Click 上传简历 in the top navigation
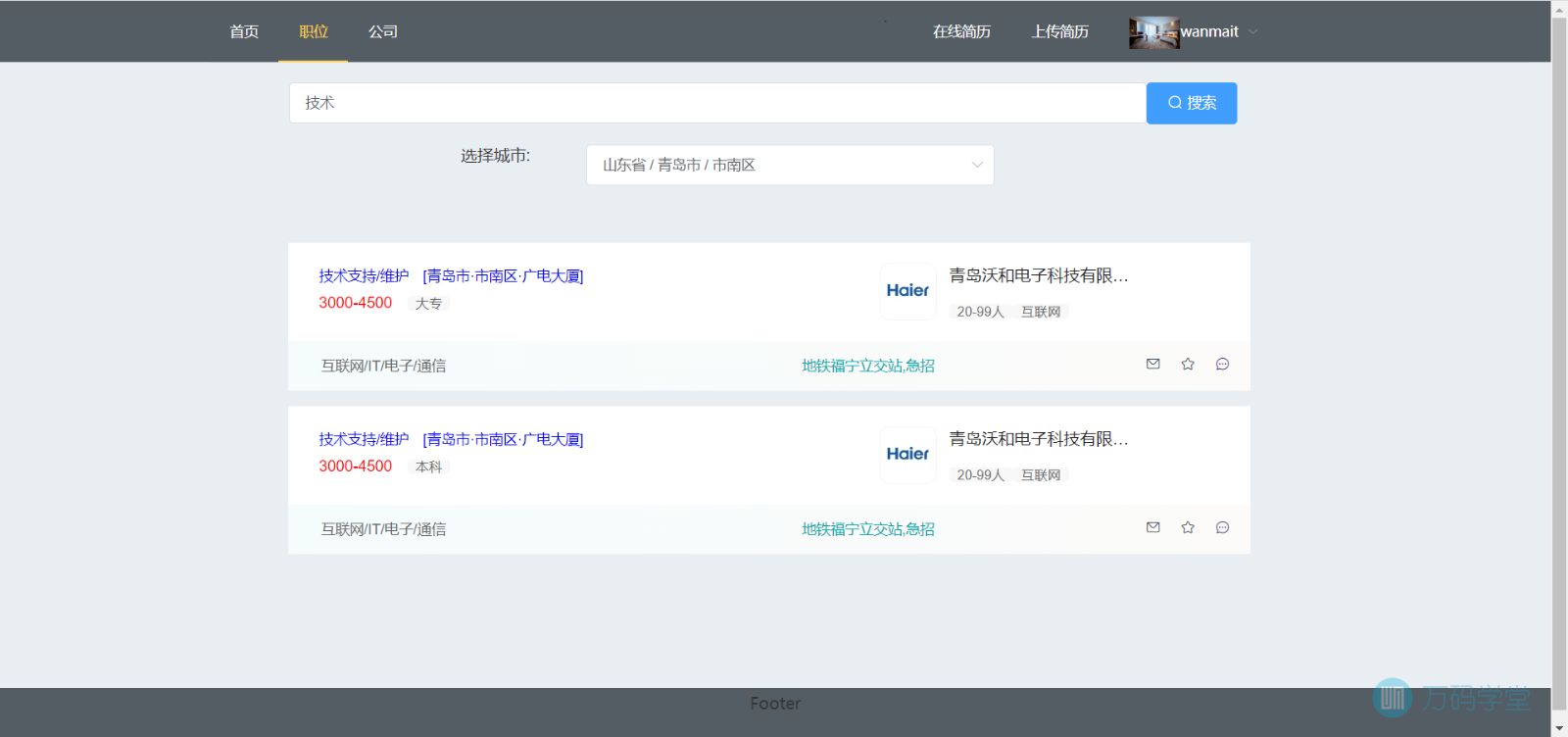Image resolution: width=1568 pixels, height=737 pixels. [1059, 31]
